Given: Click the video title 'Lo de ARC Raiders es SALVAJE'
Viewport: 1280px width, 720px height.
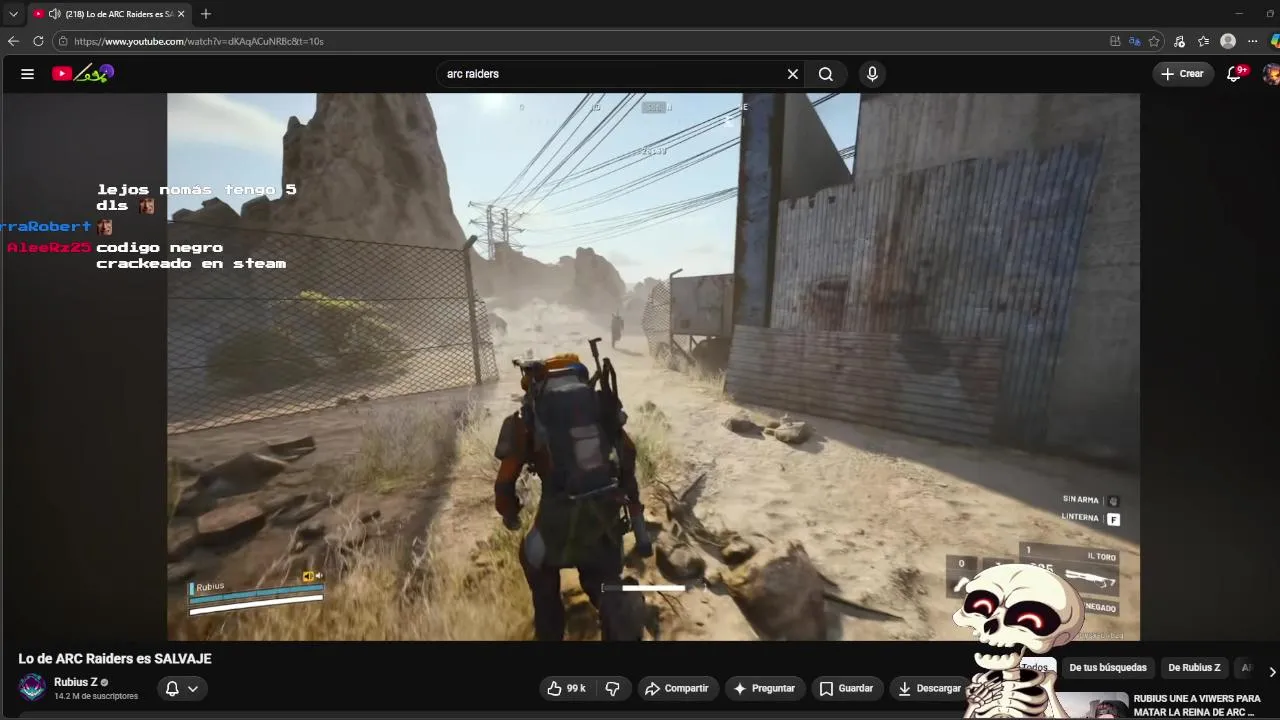Looking at the screenshot, I should coord(115,659).
